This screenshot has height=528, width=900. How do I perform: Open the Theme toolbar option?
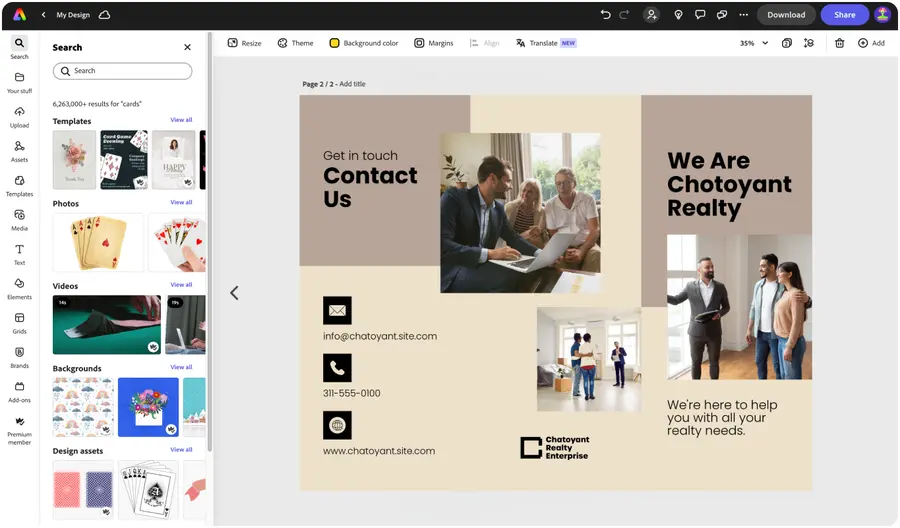click(x=295, y=43)
